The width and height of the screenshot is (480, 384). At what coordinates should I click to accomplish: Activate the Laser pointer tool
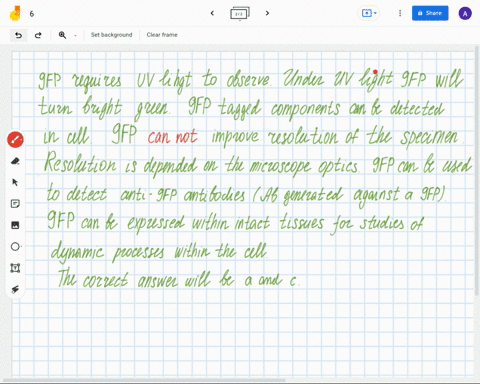pos(15,289)
